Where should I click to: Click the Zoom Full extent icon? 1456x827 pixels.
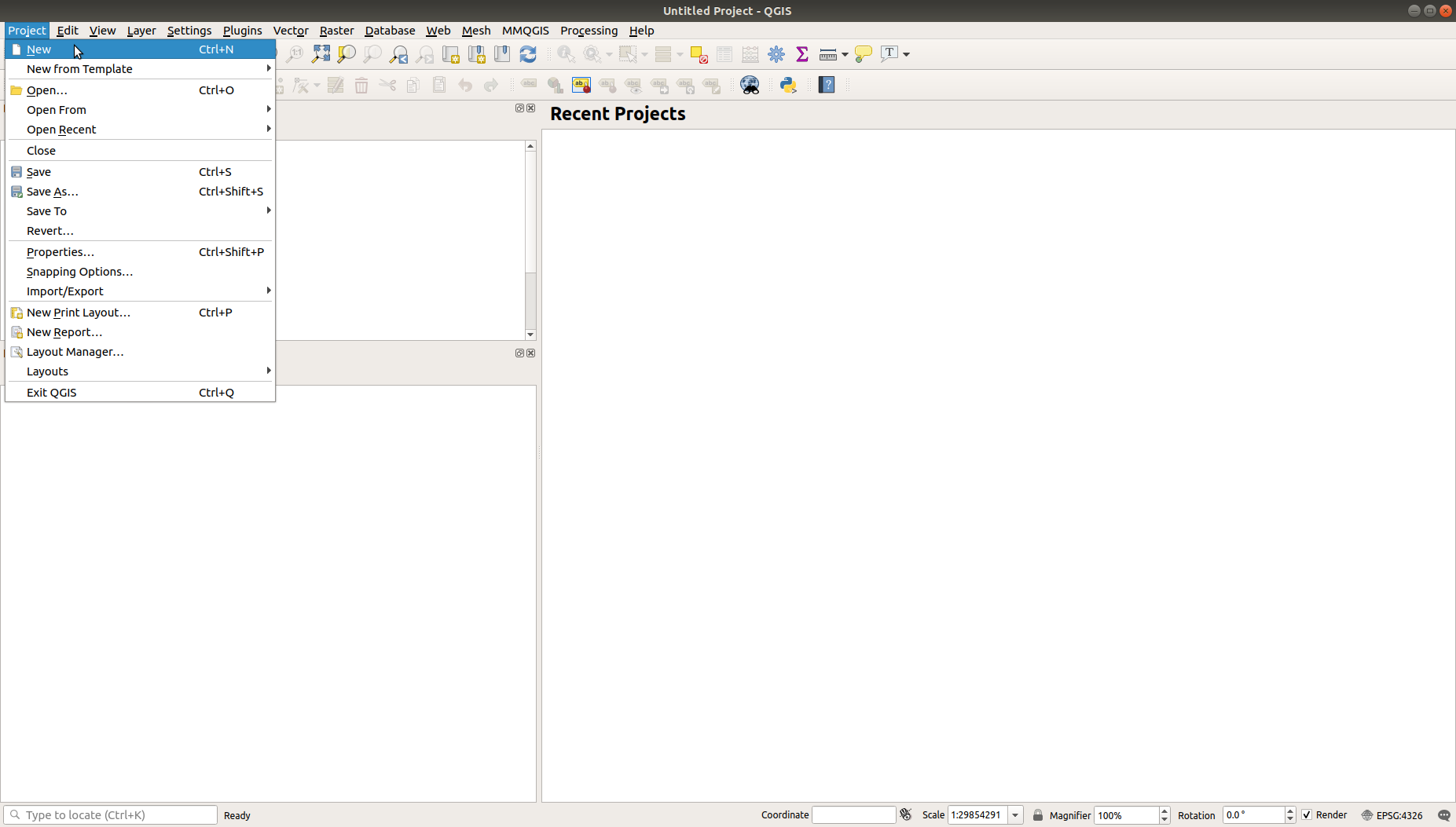321,54
